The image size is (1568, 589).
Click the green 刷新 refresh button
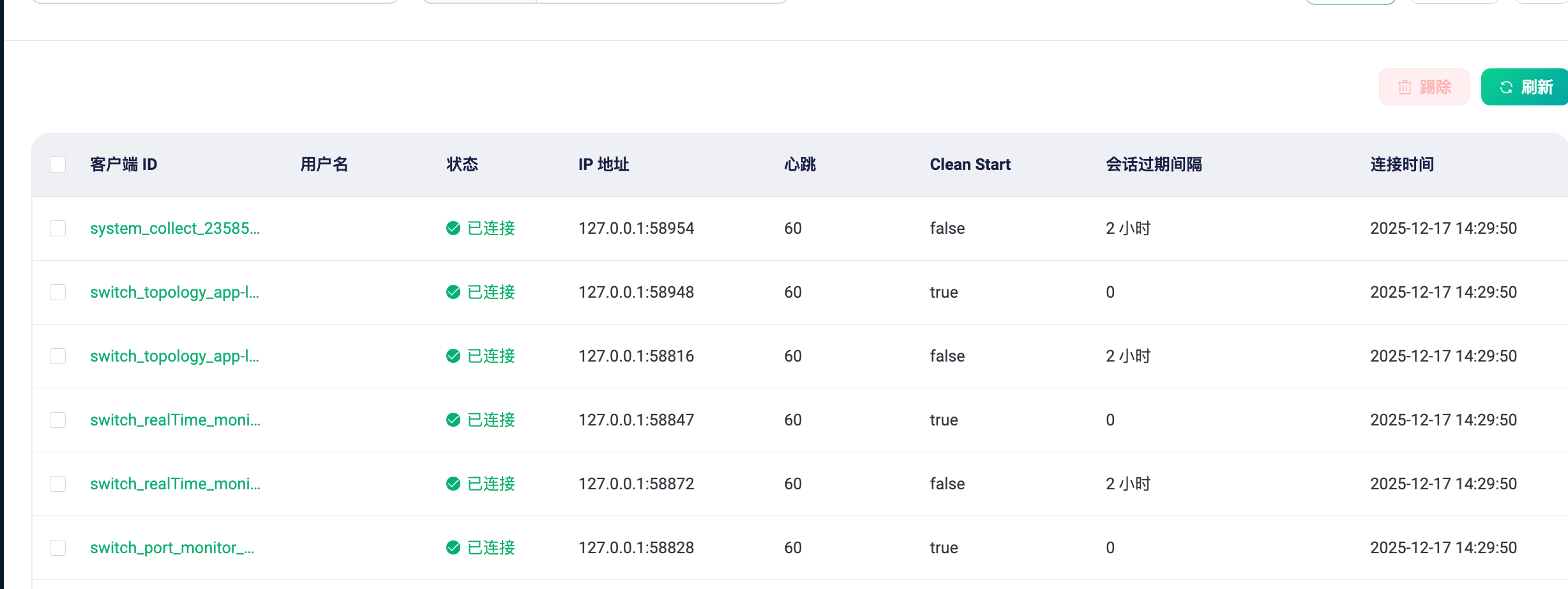[x=1525, y=88]
